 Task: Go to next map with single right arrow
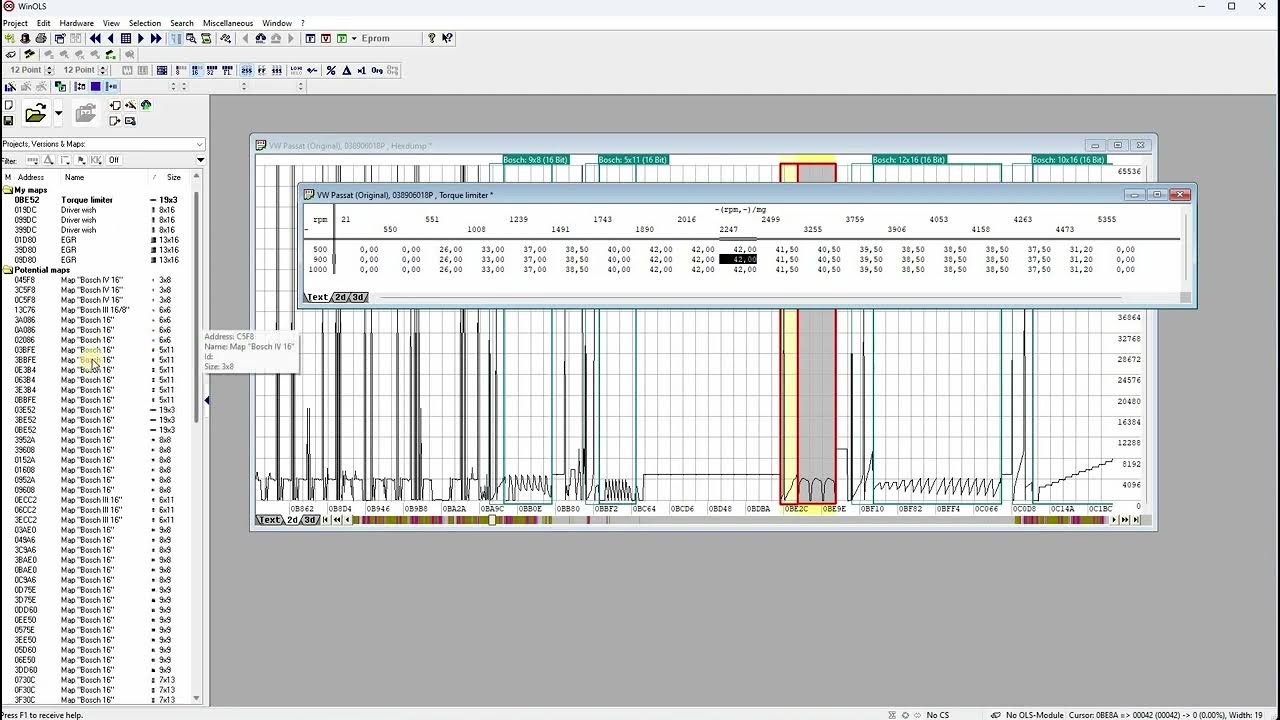(x=141, y=38)
